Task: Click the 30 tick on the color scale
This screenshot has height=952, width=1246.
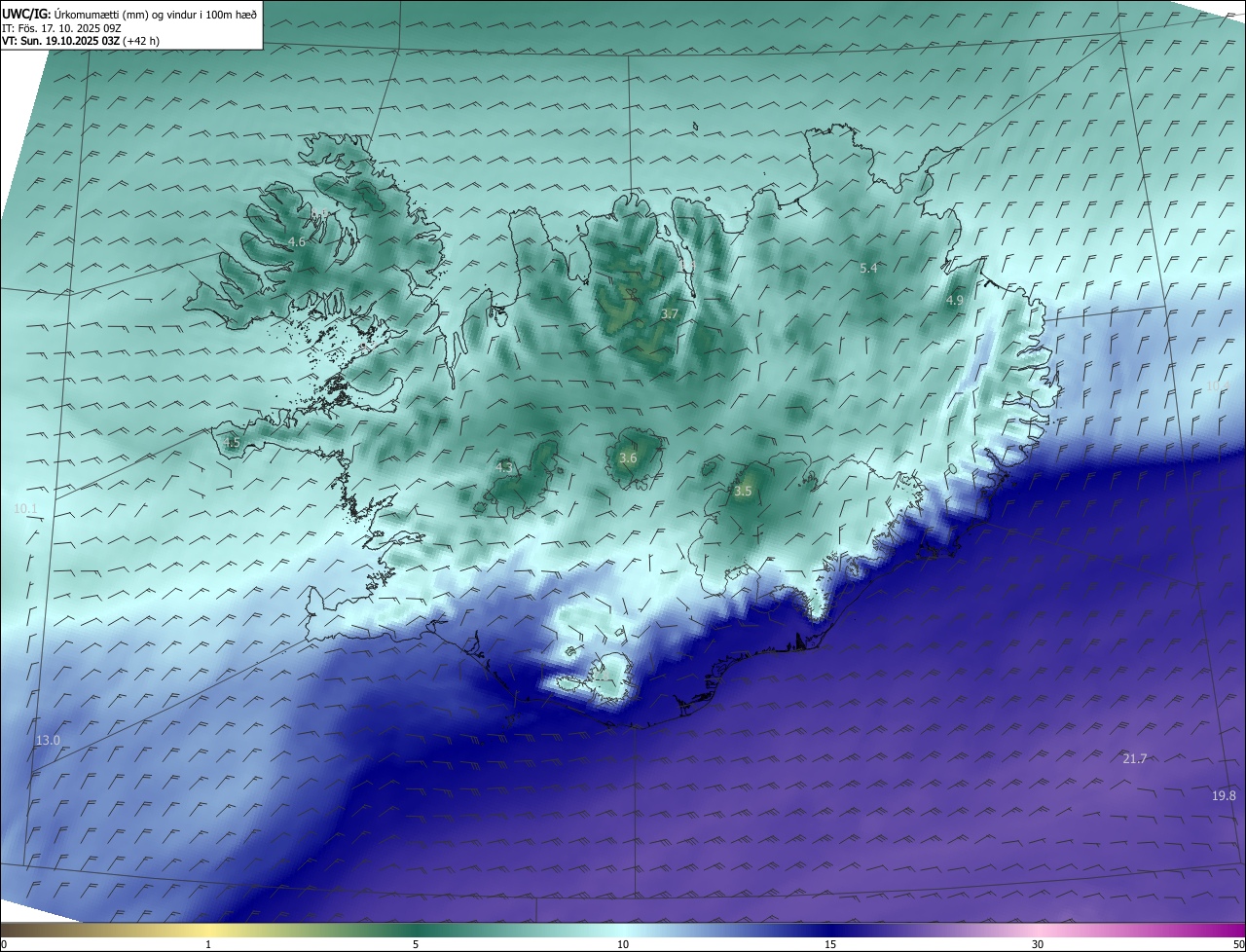Action: click(x=1038, y=944)
